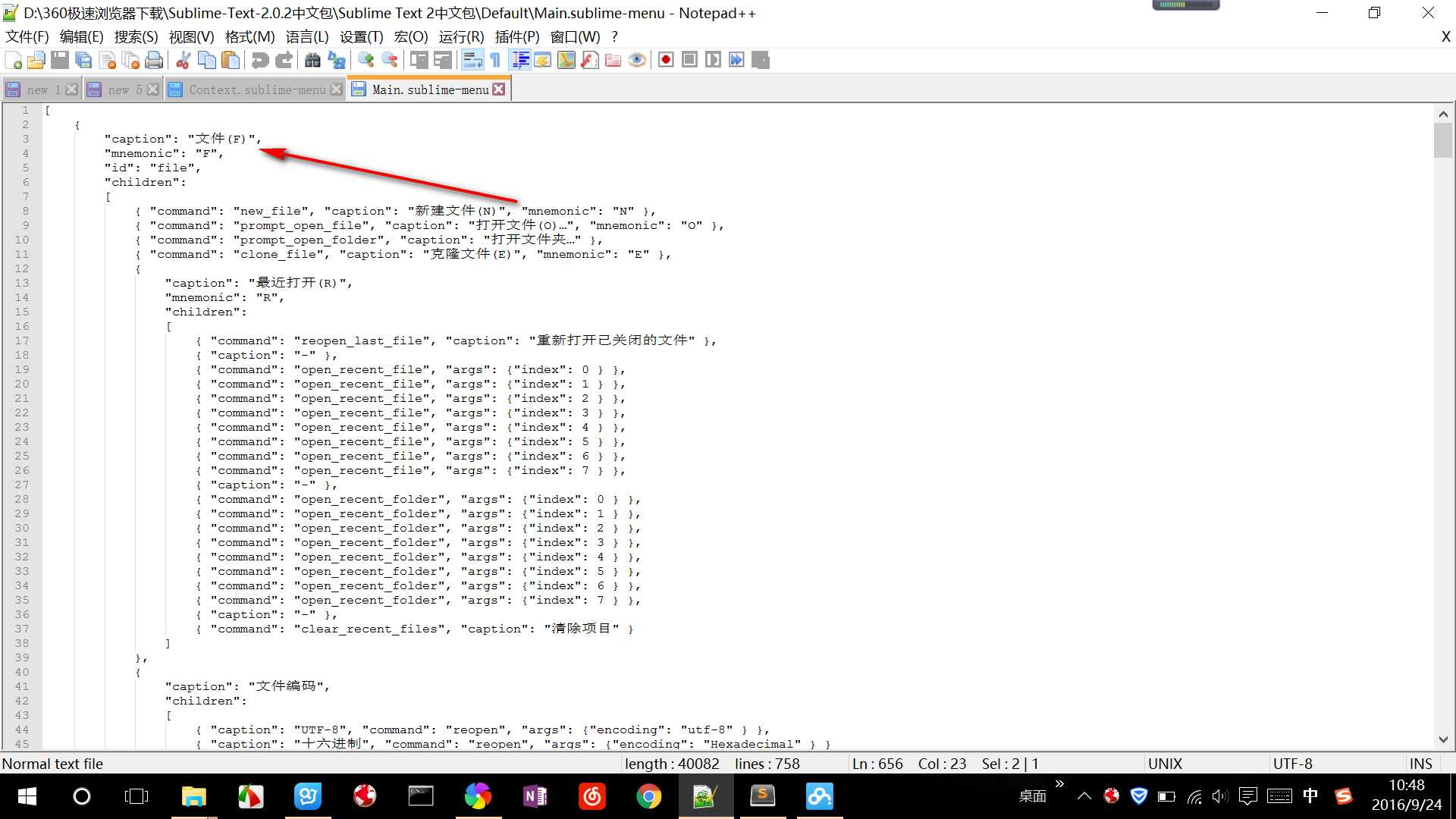Open the 运行(R) menu
1456x819 pixels.
click(461, 37)
